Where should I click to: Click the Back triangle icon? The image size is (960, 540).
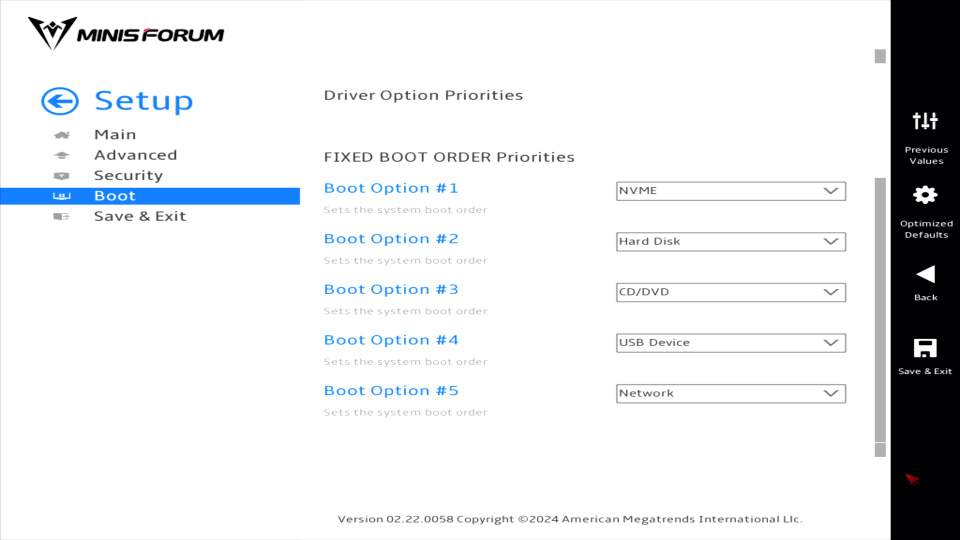pos(925,273)
